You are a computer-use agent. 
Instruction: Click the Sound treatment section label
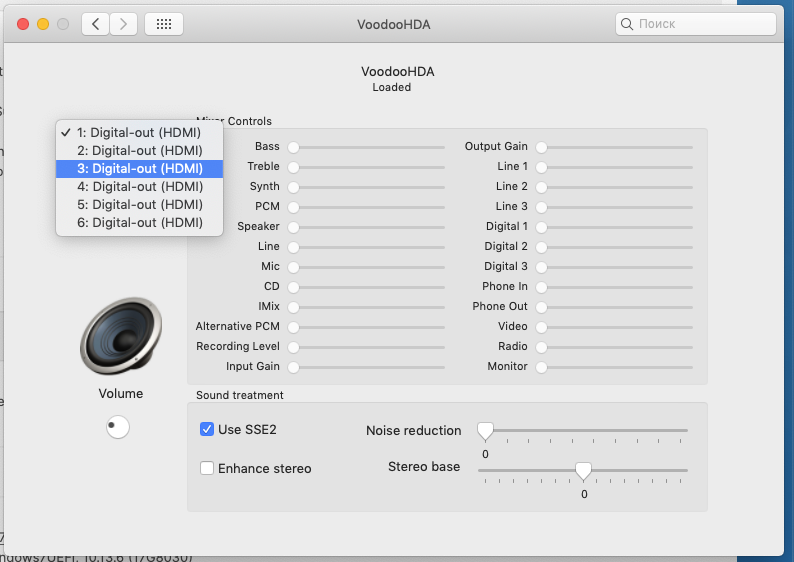click(x=240, y=395)
